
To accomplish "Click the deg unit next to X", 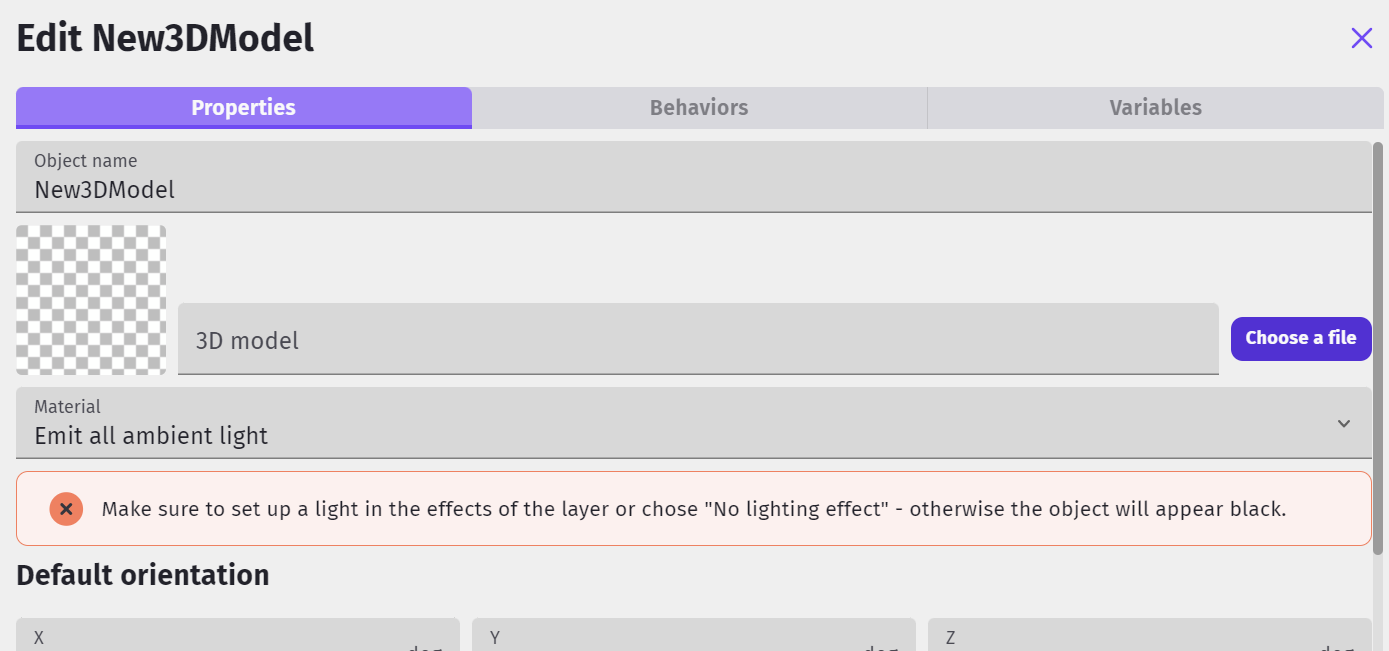I will coord(424,648).
